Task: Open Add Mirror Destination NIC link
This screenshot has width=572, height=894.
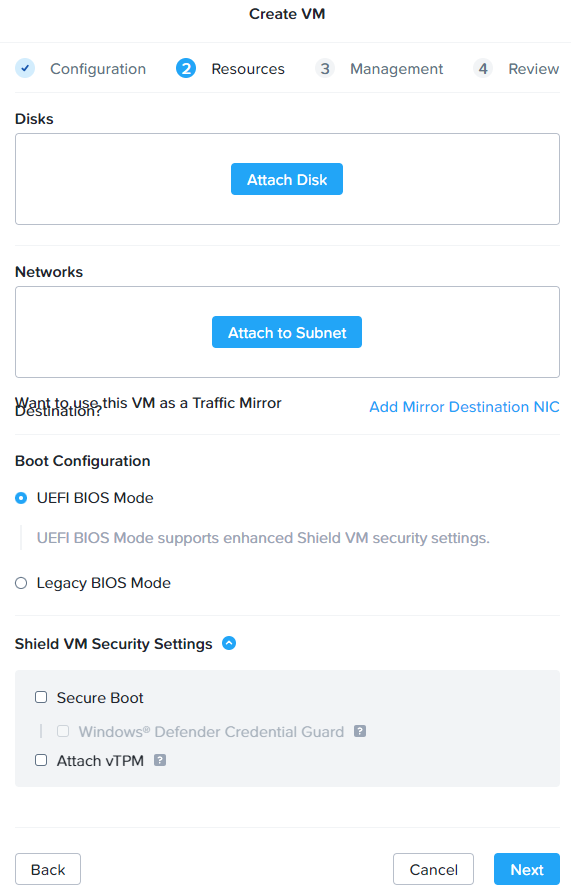Action: click(x=464, y=407)
